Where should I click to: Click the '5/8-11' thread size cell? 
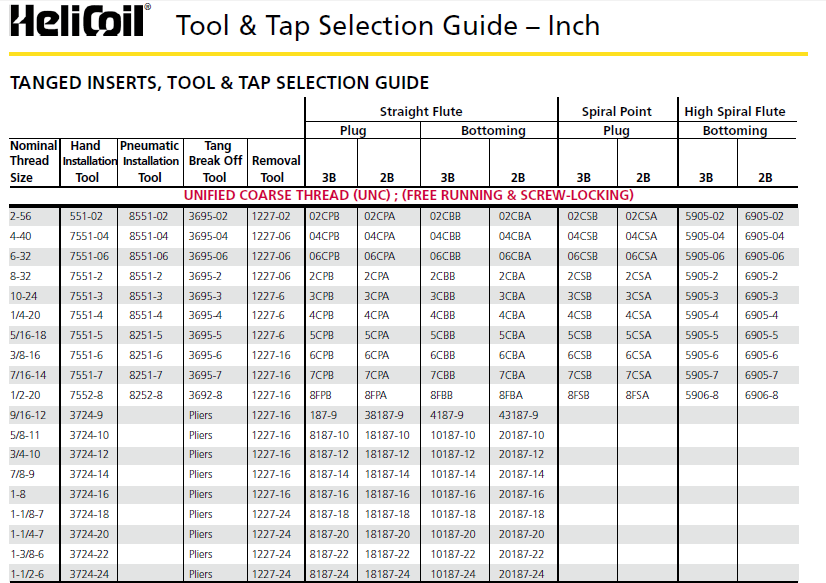pyautogui.click(x=24, y=435)
